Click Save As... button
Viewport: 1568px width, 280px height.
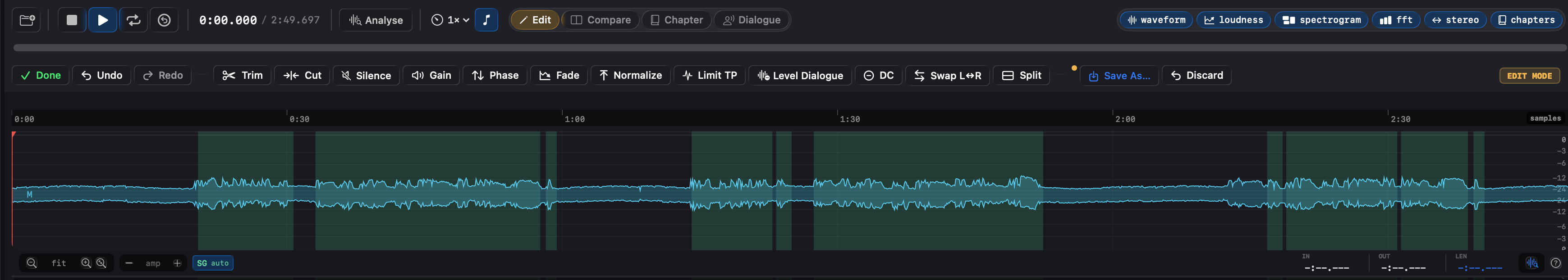(1119, 76)
